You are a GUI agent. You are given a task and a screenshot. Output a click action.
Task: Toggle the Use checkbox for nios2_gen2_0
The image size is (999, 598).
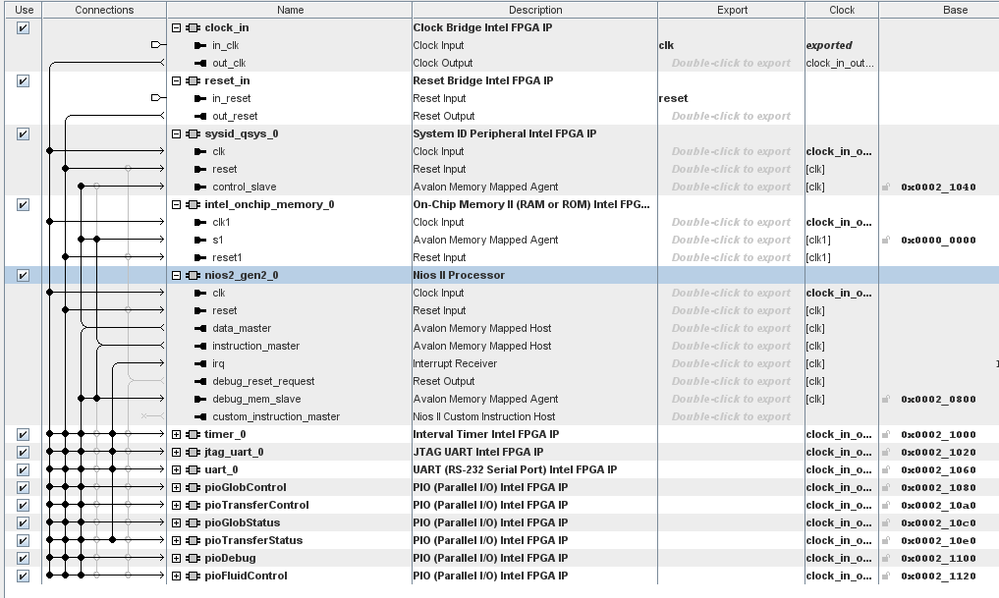[x=23, y=275]
